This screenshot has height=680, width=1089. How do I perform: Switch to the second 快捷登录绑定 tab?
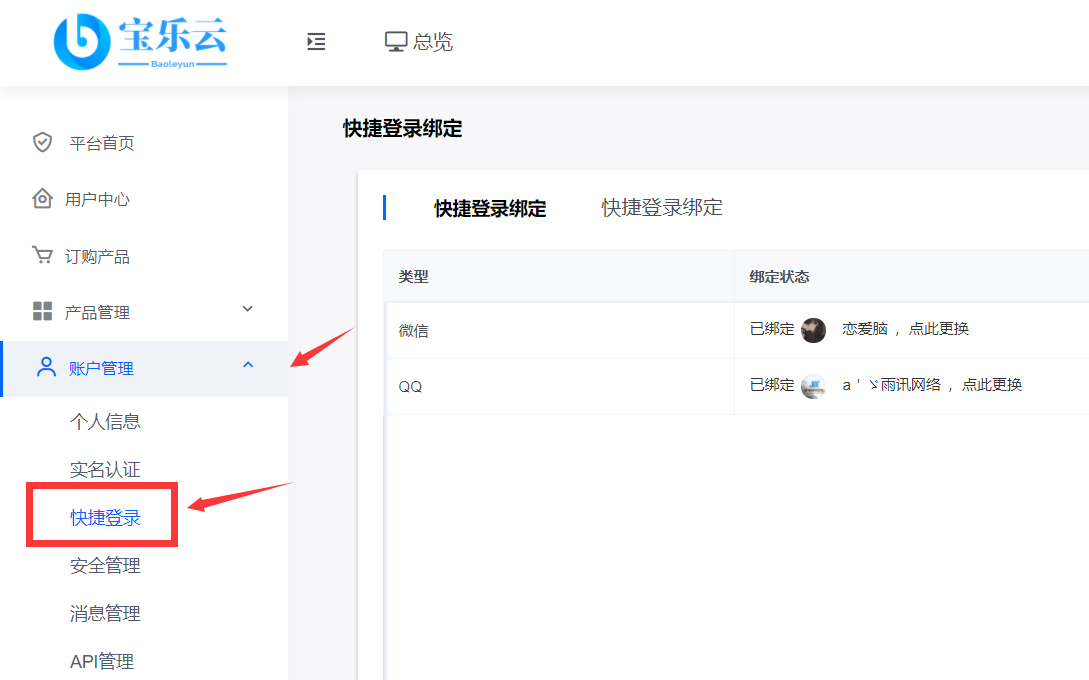point(662,208)
